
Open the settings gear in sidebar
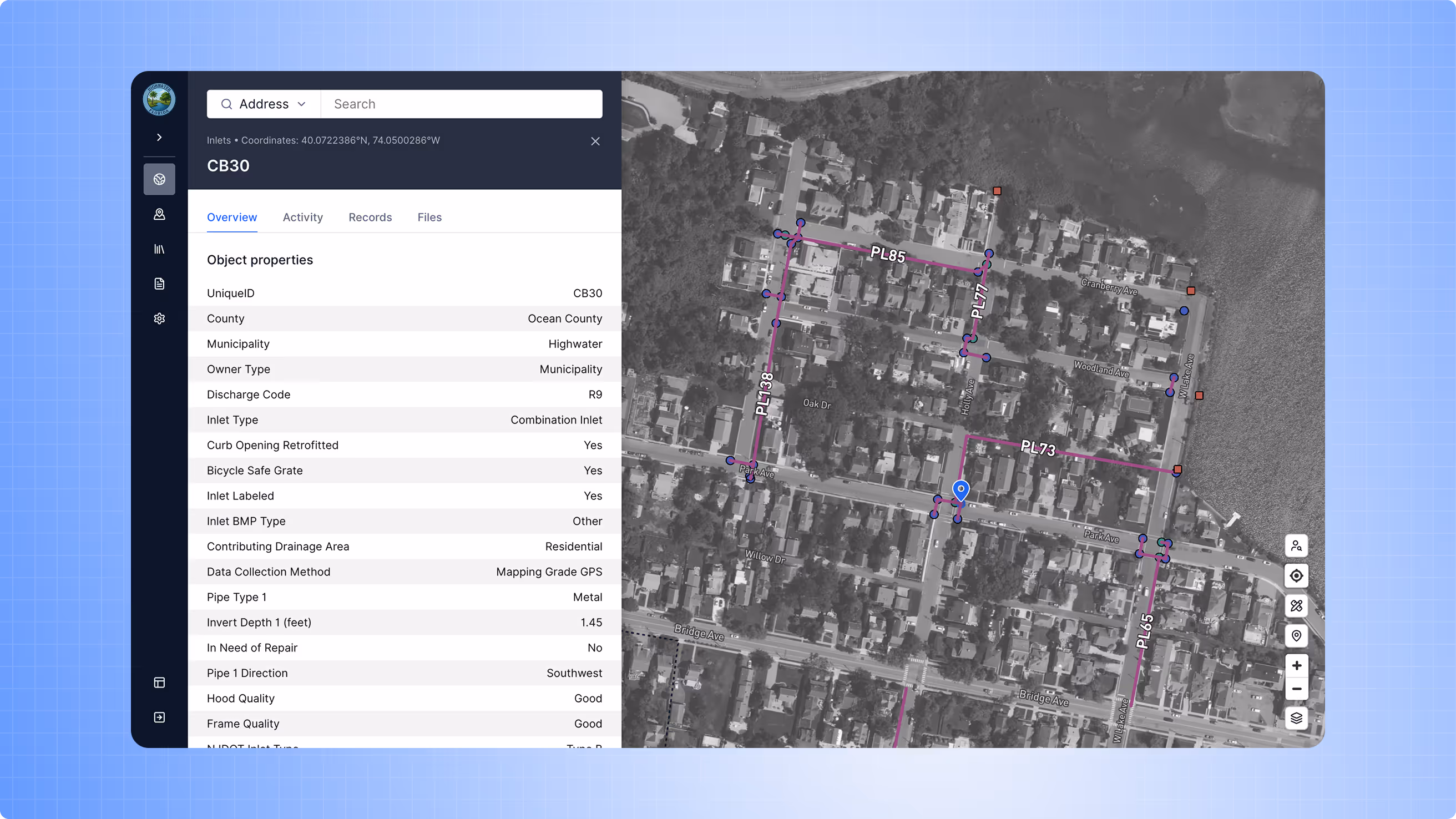[x=159, y=318]
